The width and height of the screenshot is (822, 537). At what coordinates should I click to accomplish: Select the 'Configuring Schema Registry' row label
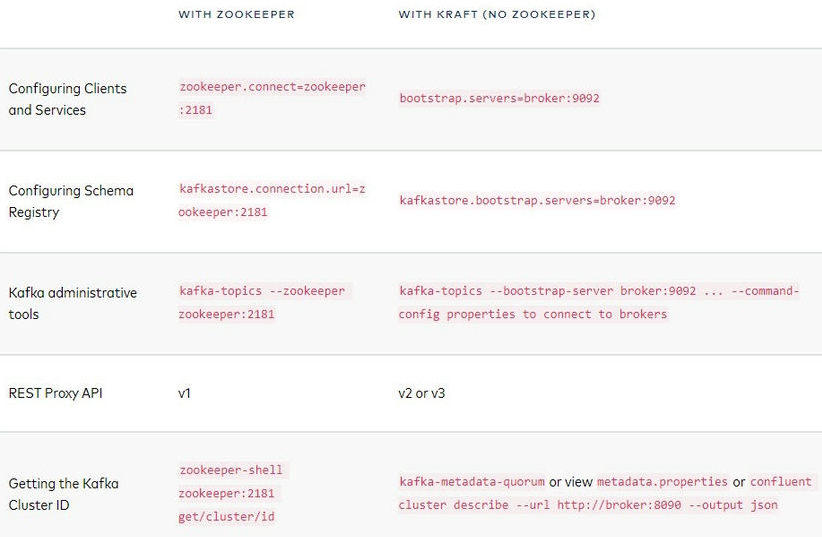point(71,201)
